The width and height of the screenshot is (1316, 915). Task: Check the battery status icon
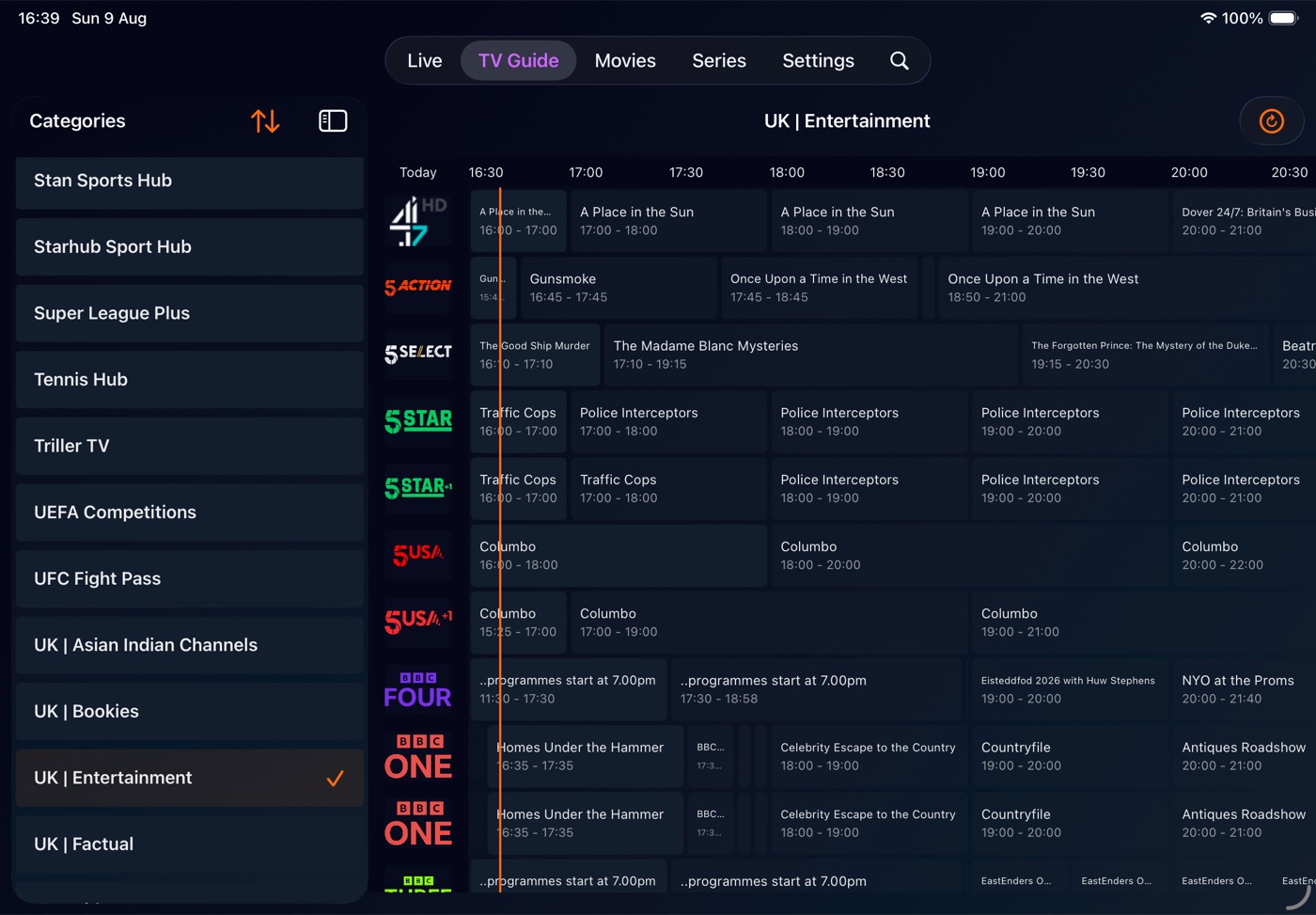point(1284,18)
